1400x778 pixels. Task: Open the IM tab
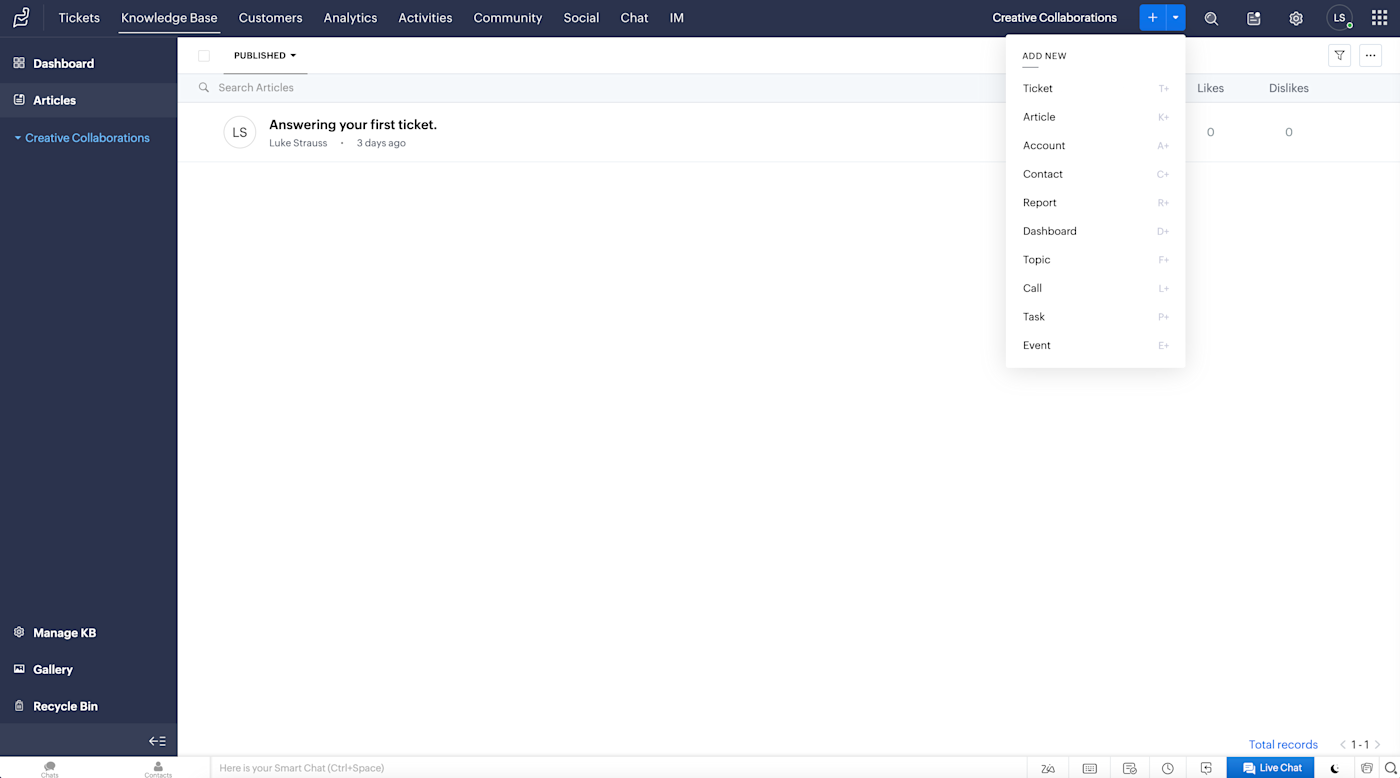(x=677, y=18)
